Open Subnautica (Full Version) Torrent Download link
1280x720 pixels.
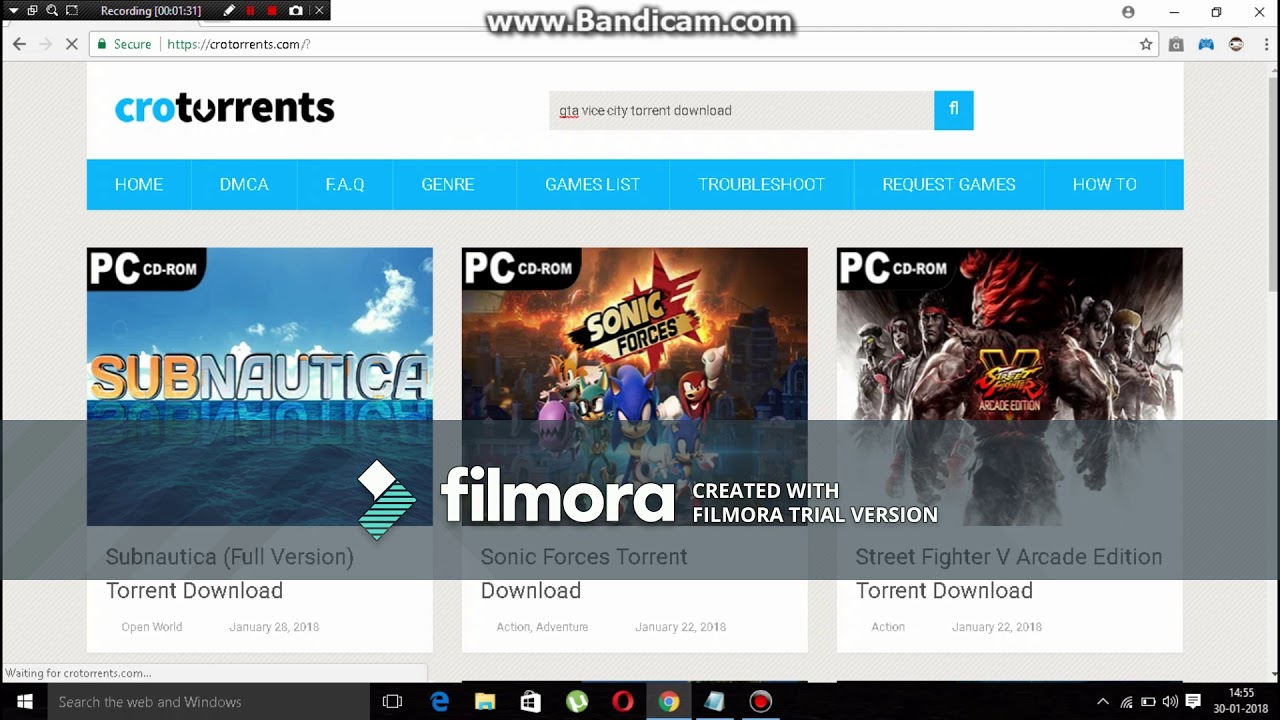pos(230,573)
